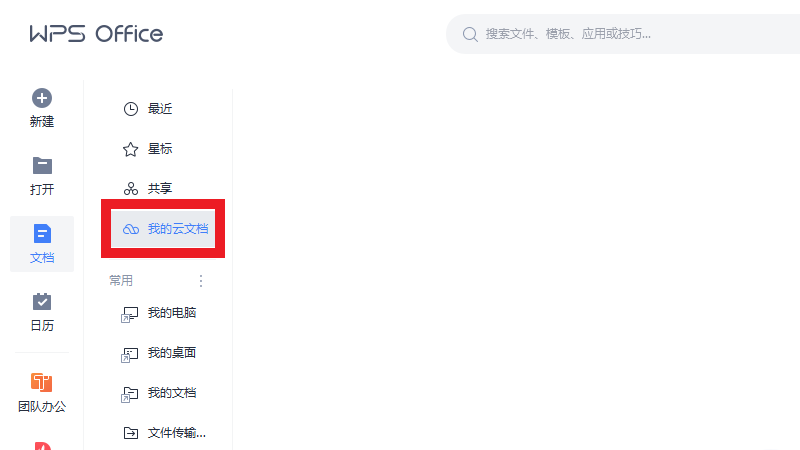Click the 新建 plus icon

point(42,98)
